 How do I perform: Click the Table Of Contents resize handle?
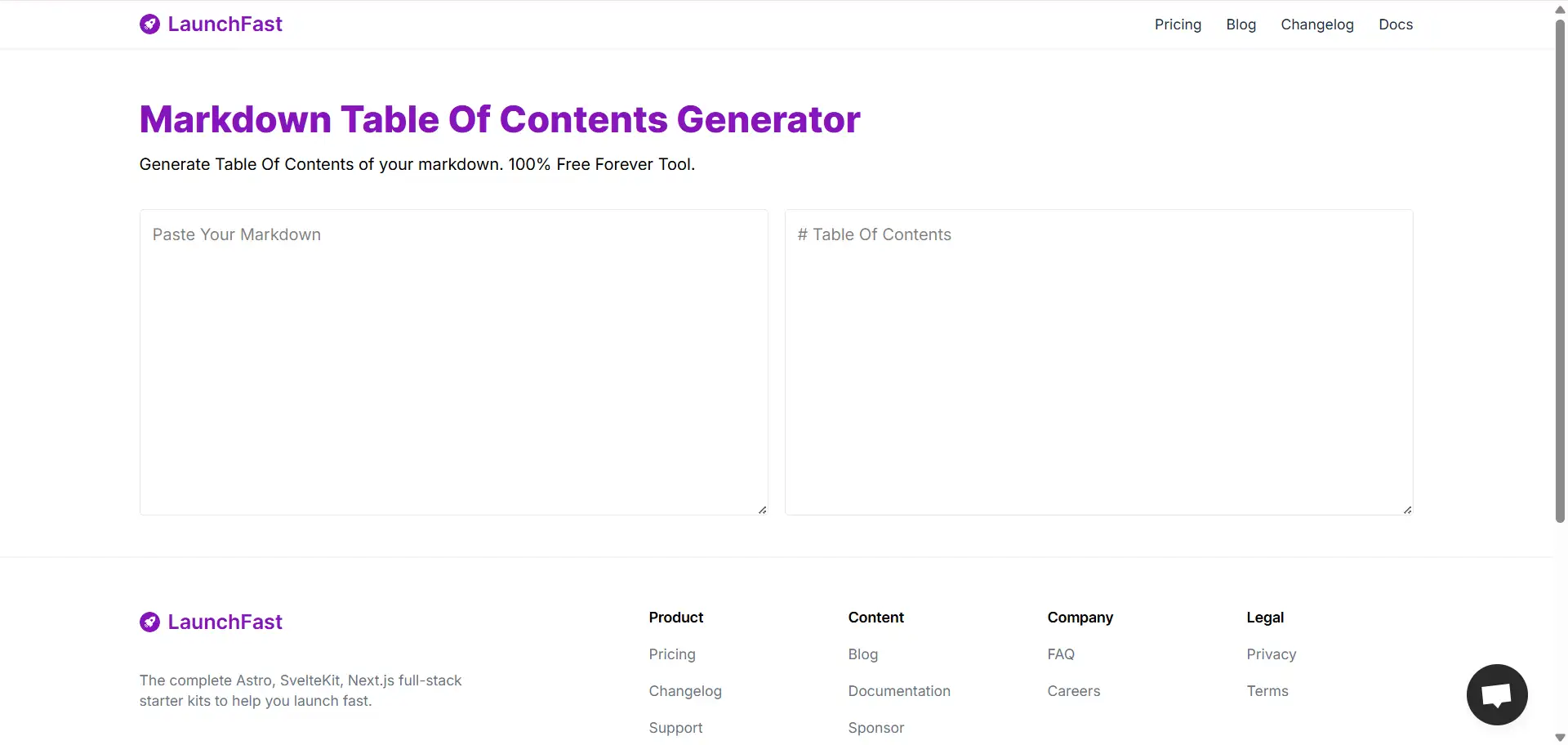pyautogui.click(x=1407, y=510)
